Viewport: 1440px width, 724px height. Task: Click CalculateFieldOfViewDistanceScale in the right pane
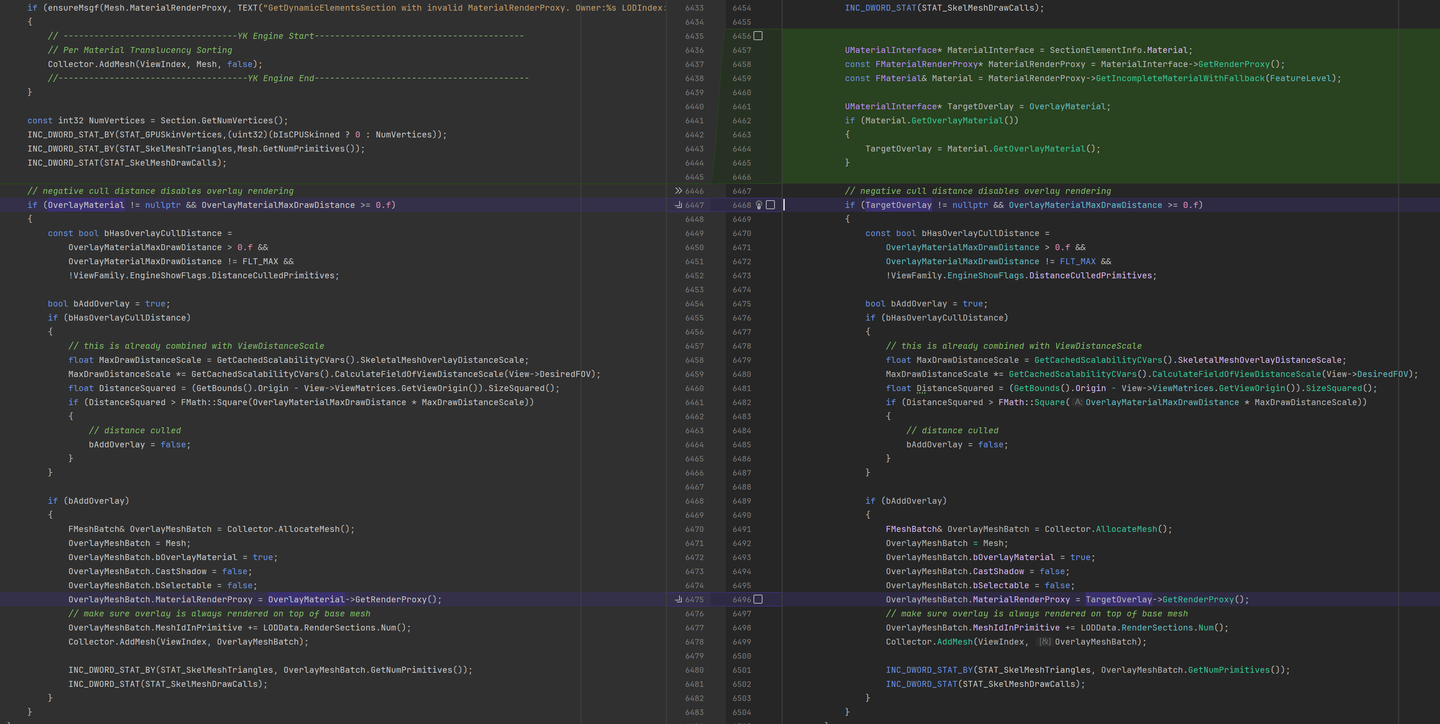coord(1236,374)
